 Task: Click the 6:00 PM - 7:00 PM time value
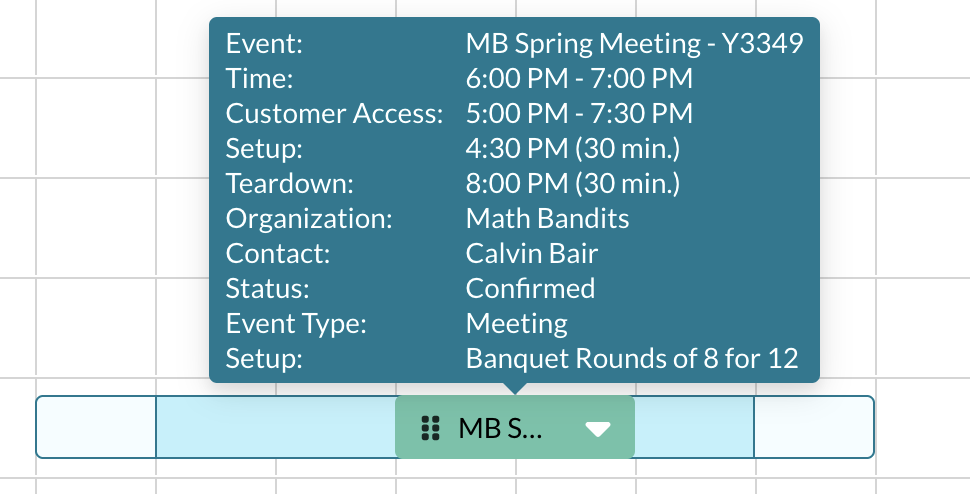pyautogui.click(x=579, y=79)
